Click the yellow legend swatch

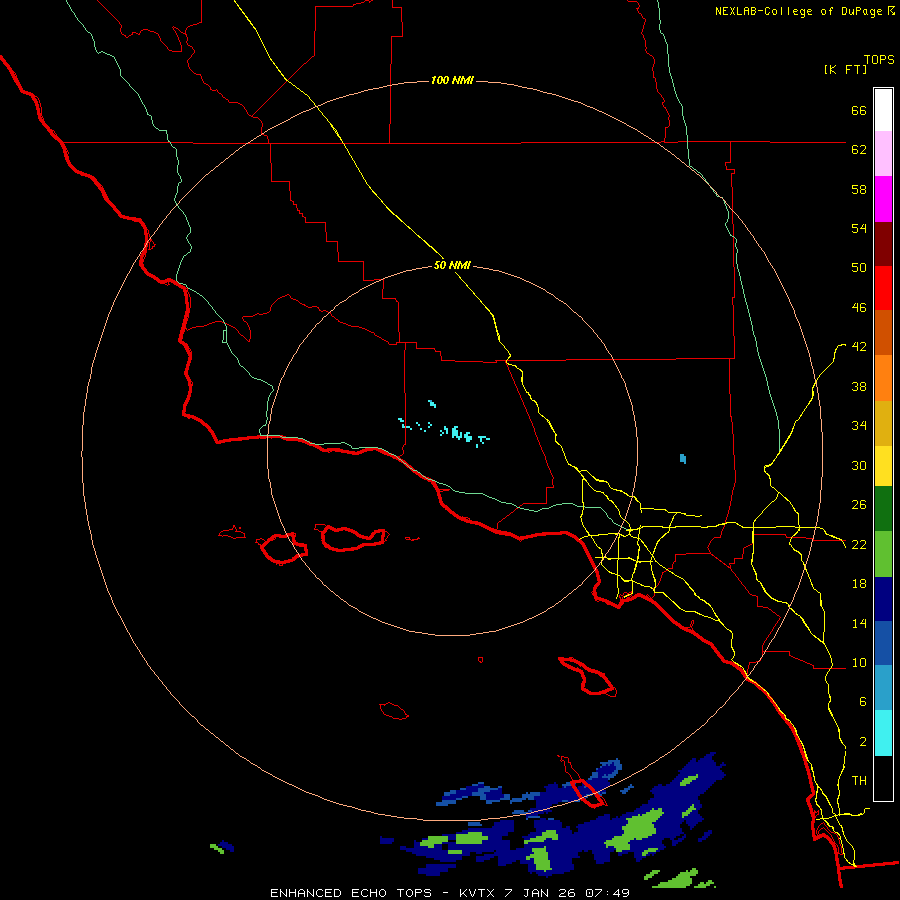(883, 466)
